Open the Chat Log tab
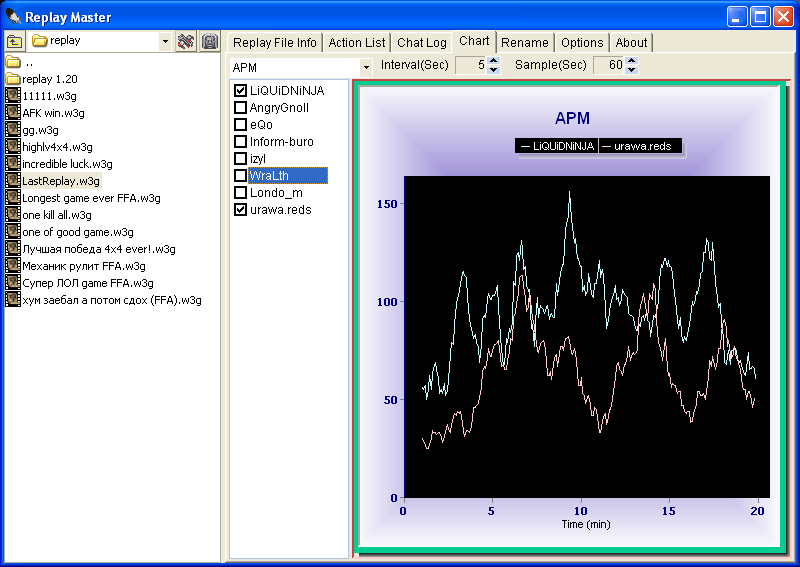 (x=421, y=42)
